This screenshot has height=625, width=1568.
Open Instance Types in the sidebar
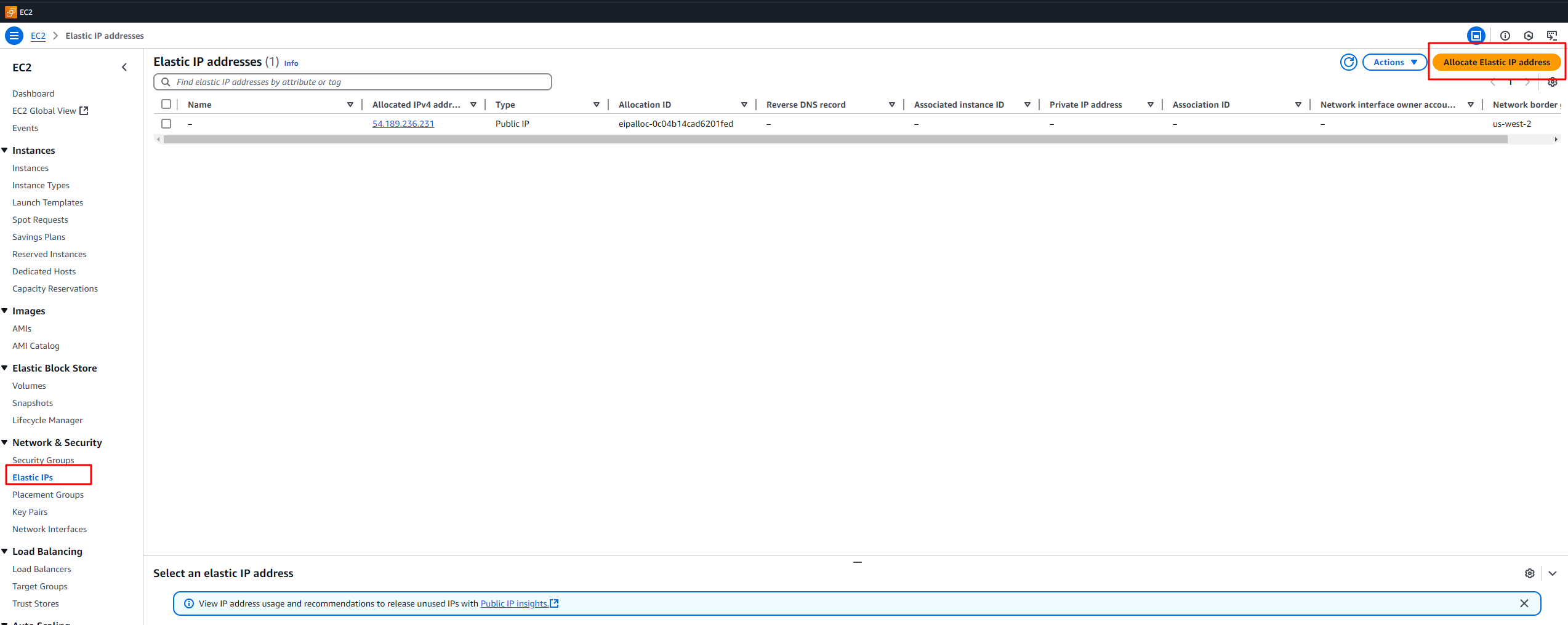(41, 185)
